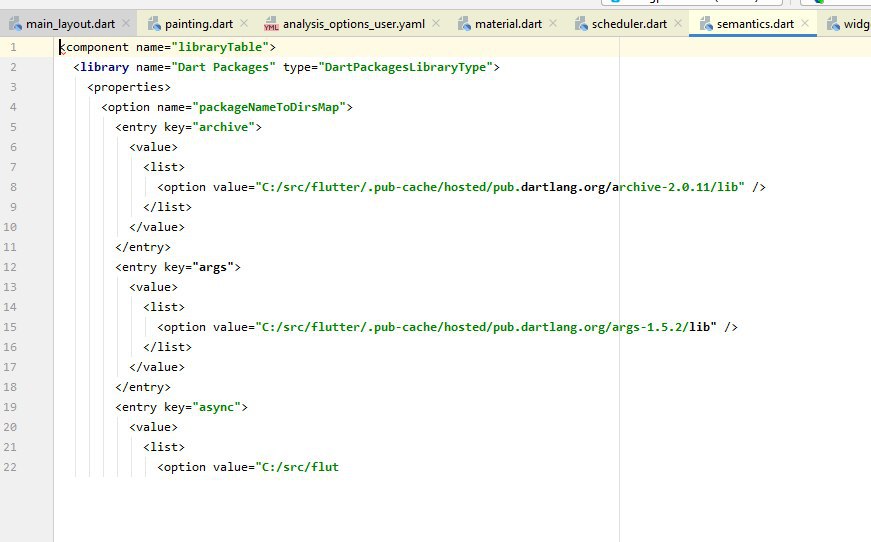This screenshot has height=542, width=871.
Task: Click the main_layout.dart file icon
Action: point(16,24)
